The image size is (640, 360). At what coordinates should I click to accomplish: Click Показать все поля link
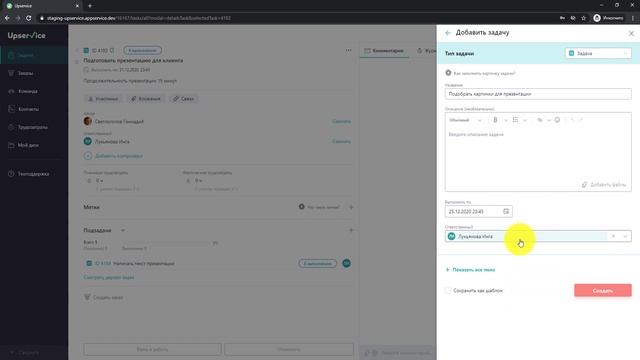click(470, 270)
